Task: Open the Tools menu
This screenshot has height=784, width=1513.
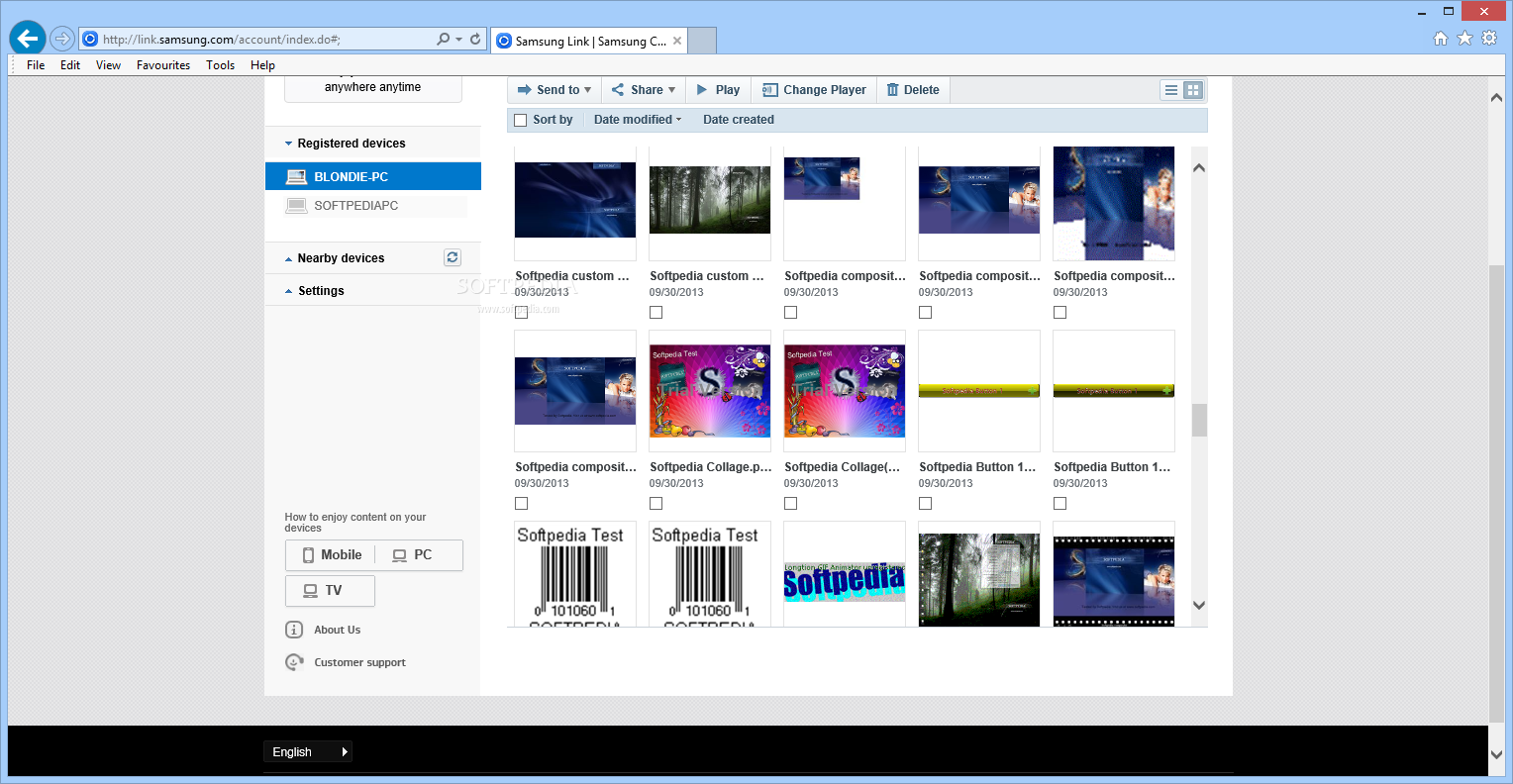Action: point(220,65)
